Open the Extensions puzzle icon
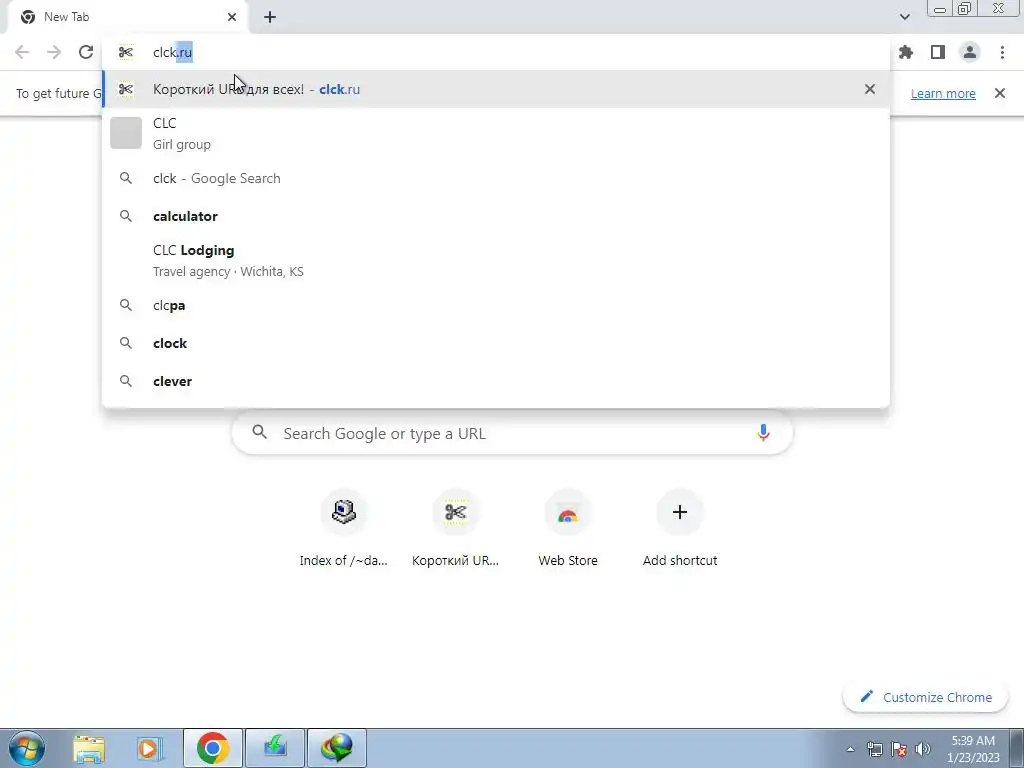Viewport: 1024px width, 768px height. pos(906,52)
